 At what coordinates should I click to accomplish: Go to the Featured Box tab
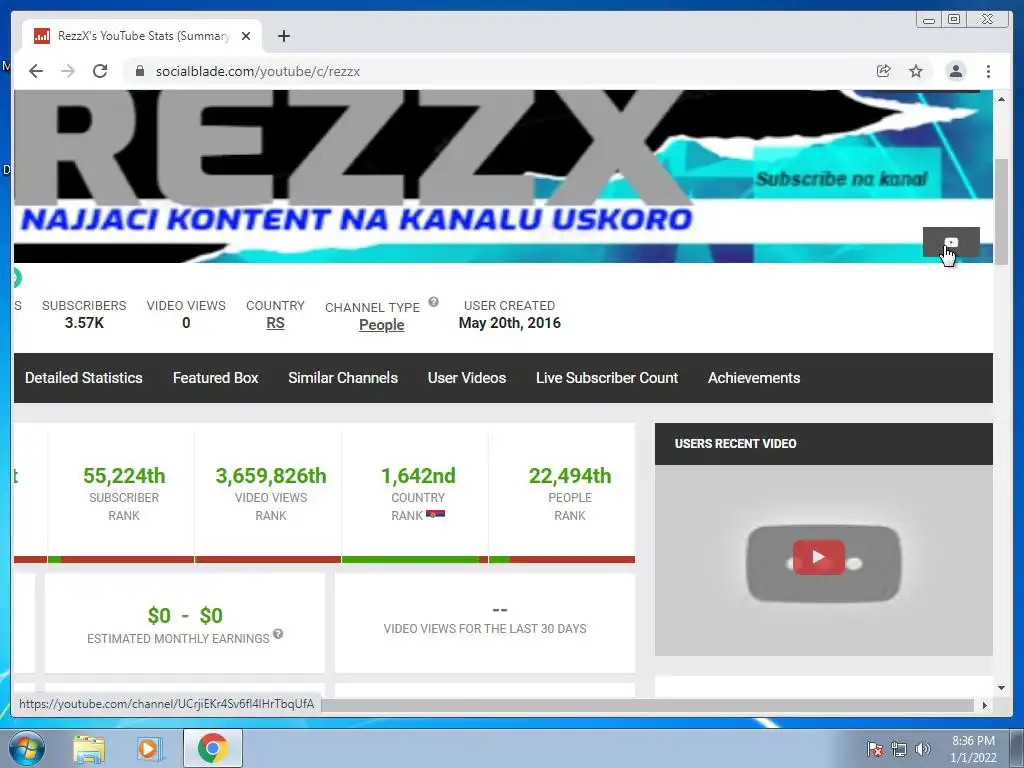[216, 377]
